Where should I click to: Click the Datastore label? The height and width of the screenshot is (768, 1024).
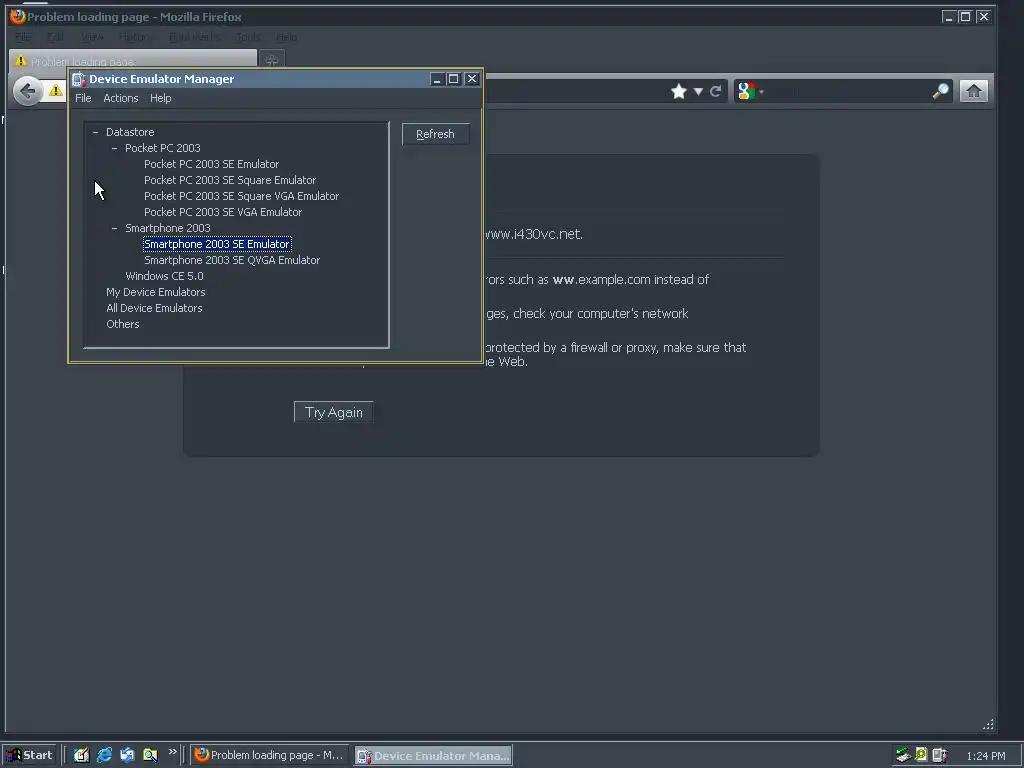(x=130, y=132)
